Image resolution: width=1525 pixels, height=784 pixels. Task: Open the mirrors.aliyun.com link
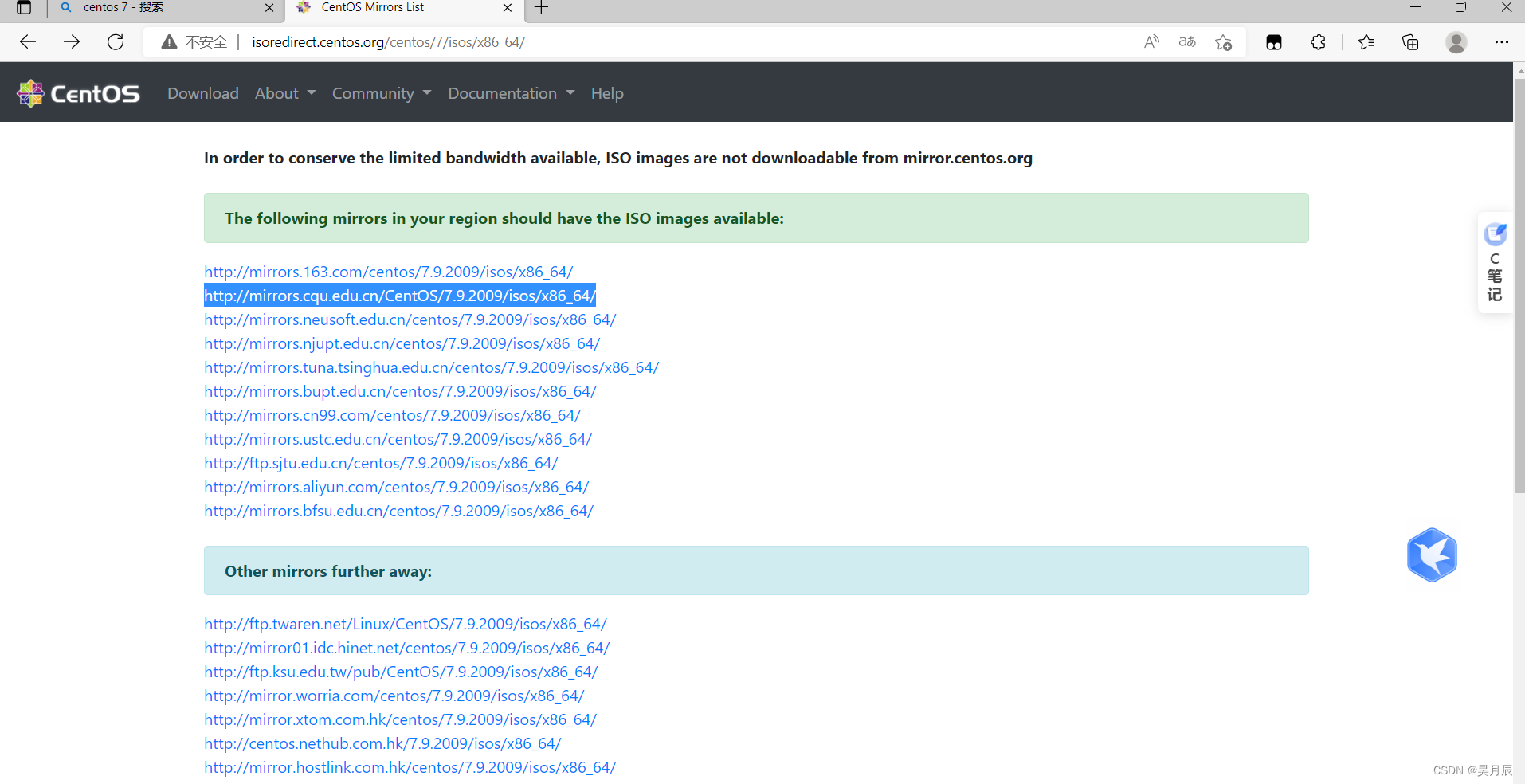(x=397, y=487)
